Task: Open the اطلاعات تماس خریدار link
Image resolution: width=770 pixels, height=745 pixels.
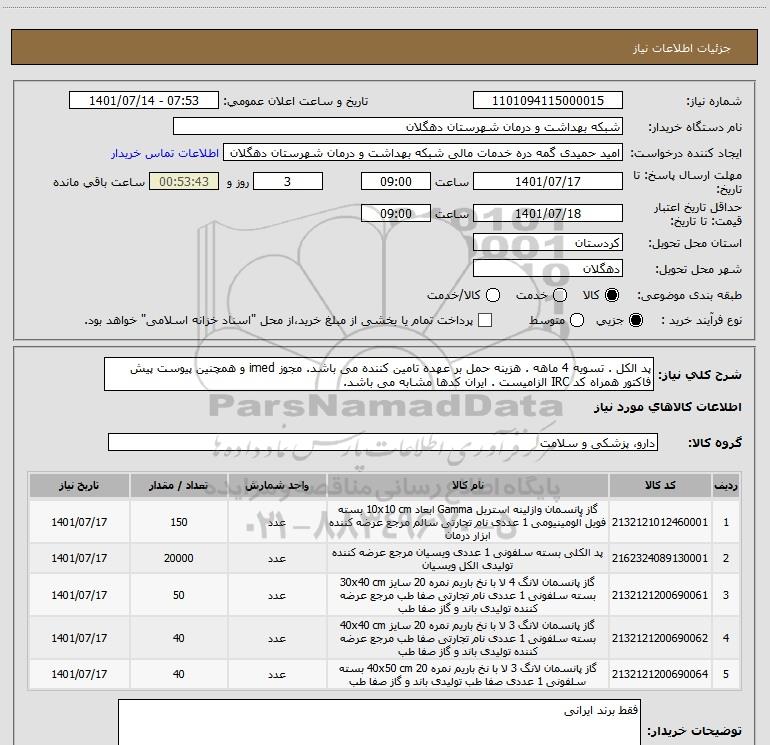Action: tap(165, 153)
